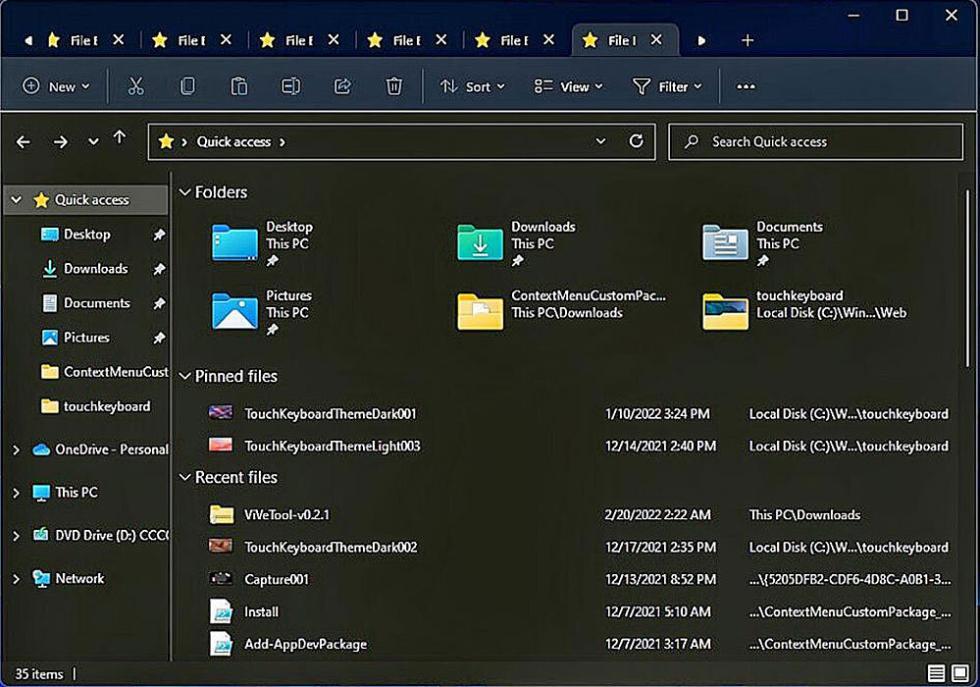Switch to large thumbnails view in status bar

pyautogui.click(x=958, y=673)
